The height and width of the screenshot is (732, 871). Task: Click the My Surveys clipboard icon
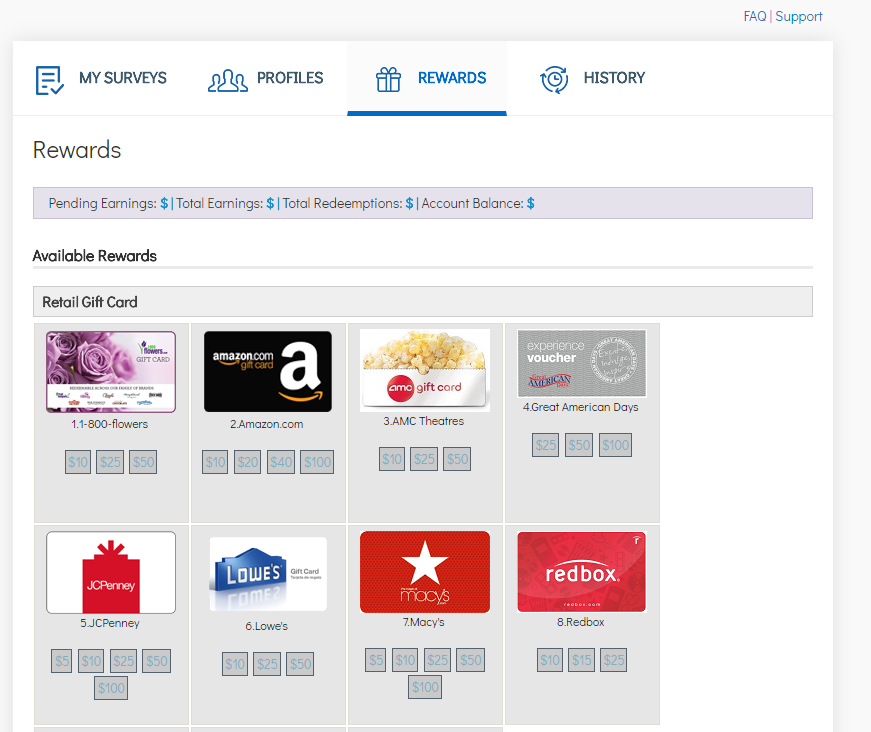pos(49,80)
